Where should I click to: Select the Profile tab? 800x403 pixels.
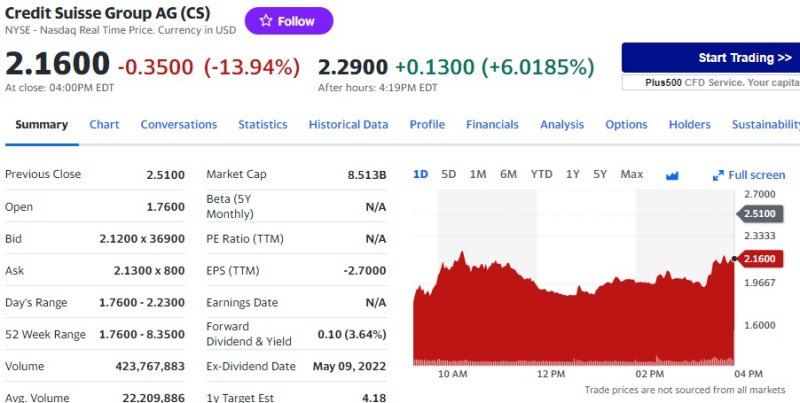(x=427, y=125)
